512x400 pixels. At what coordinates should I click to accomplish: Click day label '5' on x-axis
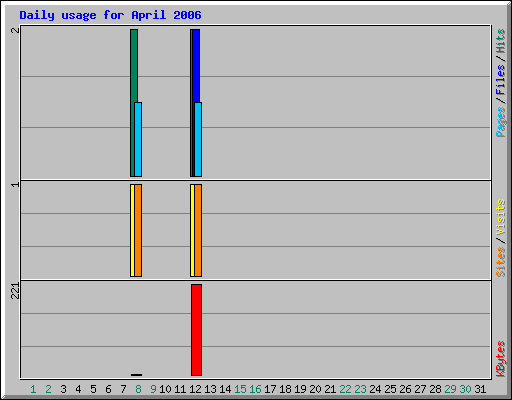pyautogui.click(x=93, y=389)
